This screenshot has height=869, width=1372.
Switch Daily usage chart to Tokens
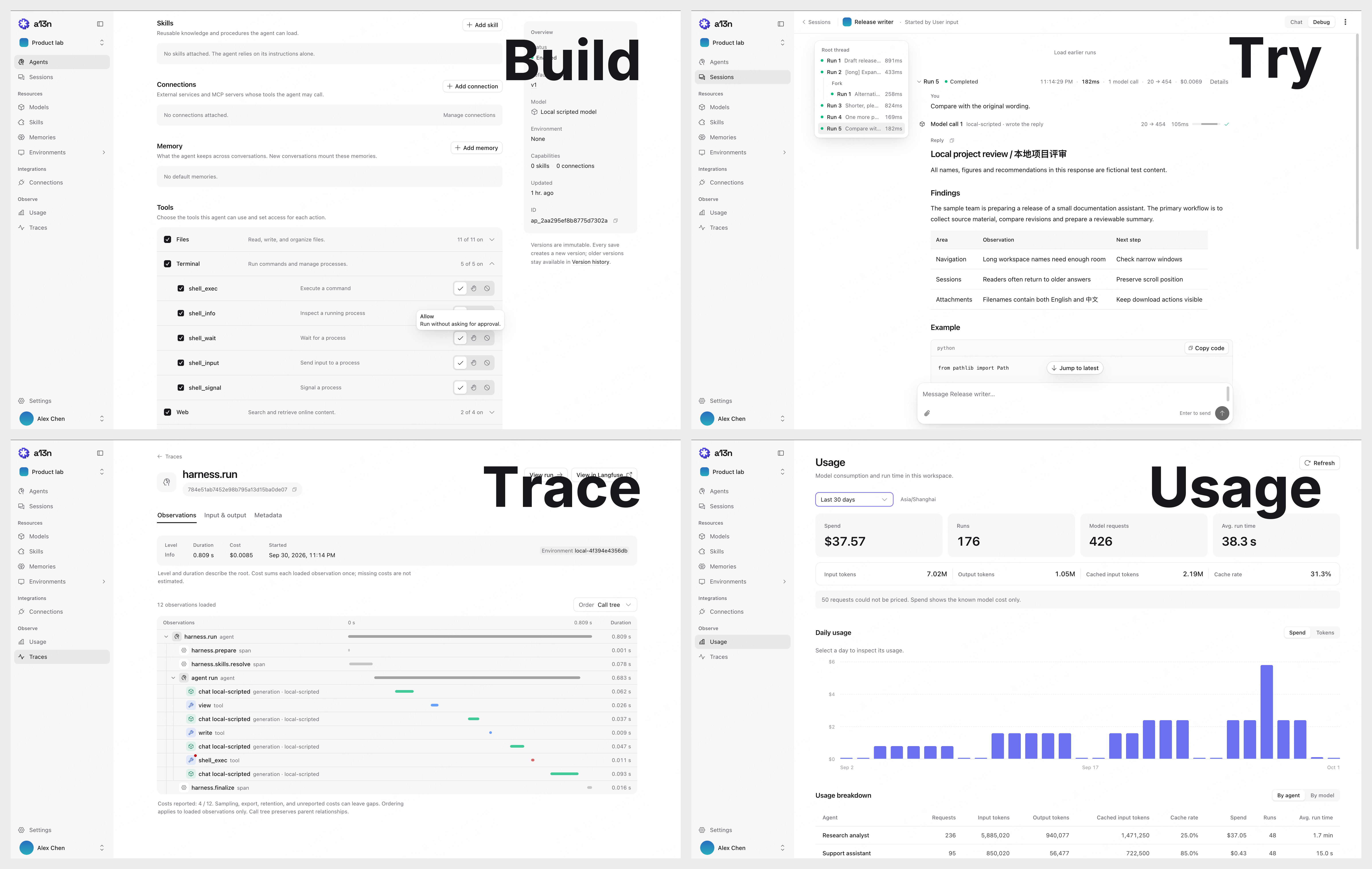pyautogui.click(x=1325, y=633)
